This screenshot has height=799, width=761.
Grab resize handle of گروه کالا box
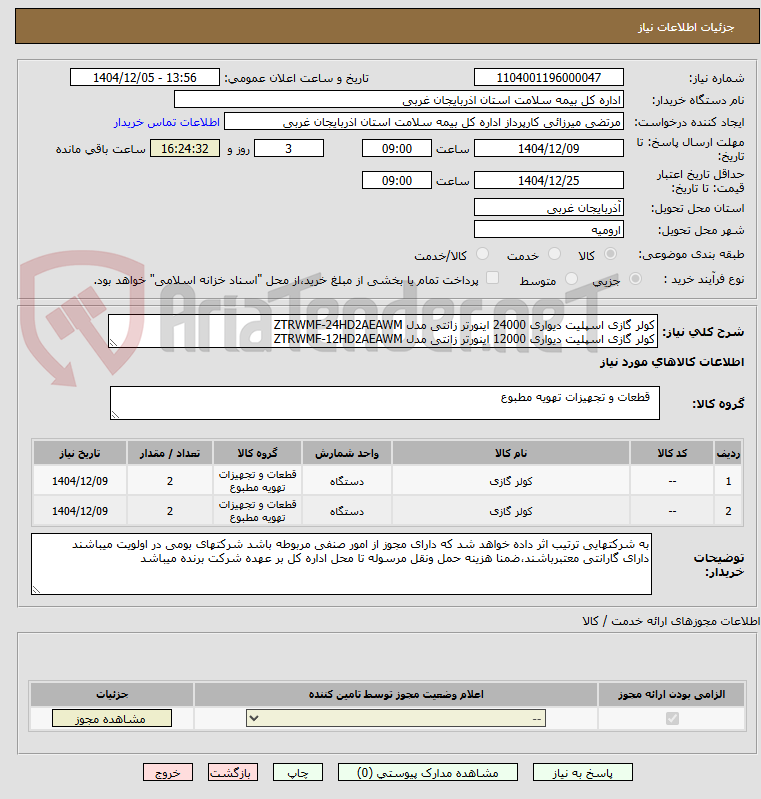pyautogui.click(x=115, y=415)
